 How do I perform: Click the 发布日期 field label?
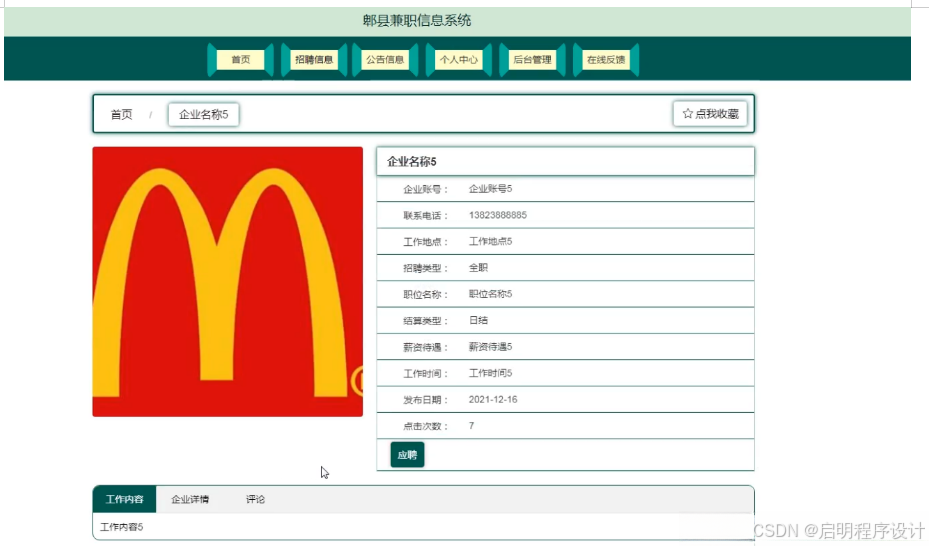coord(425,400)
